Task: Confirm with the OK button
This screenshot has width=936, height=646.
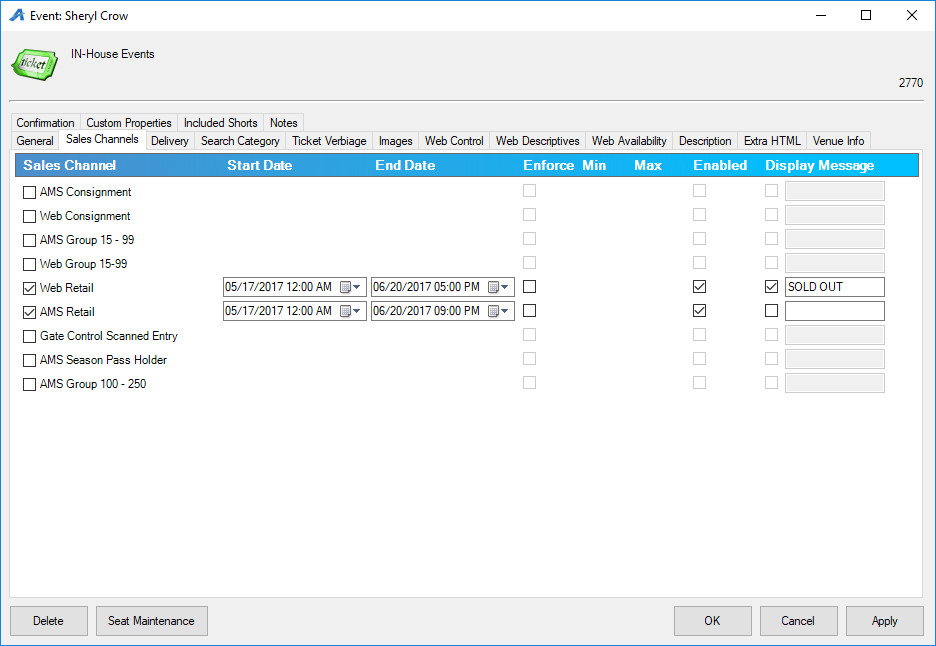Action: tap(712, 621)
